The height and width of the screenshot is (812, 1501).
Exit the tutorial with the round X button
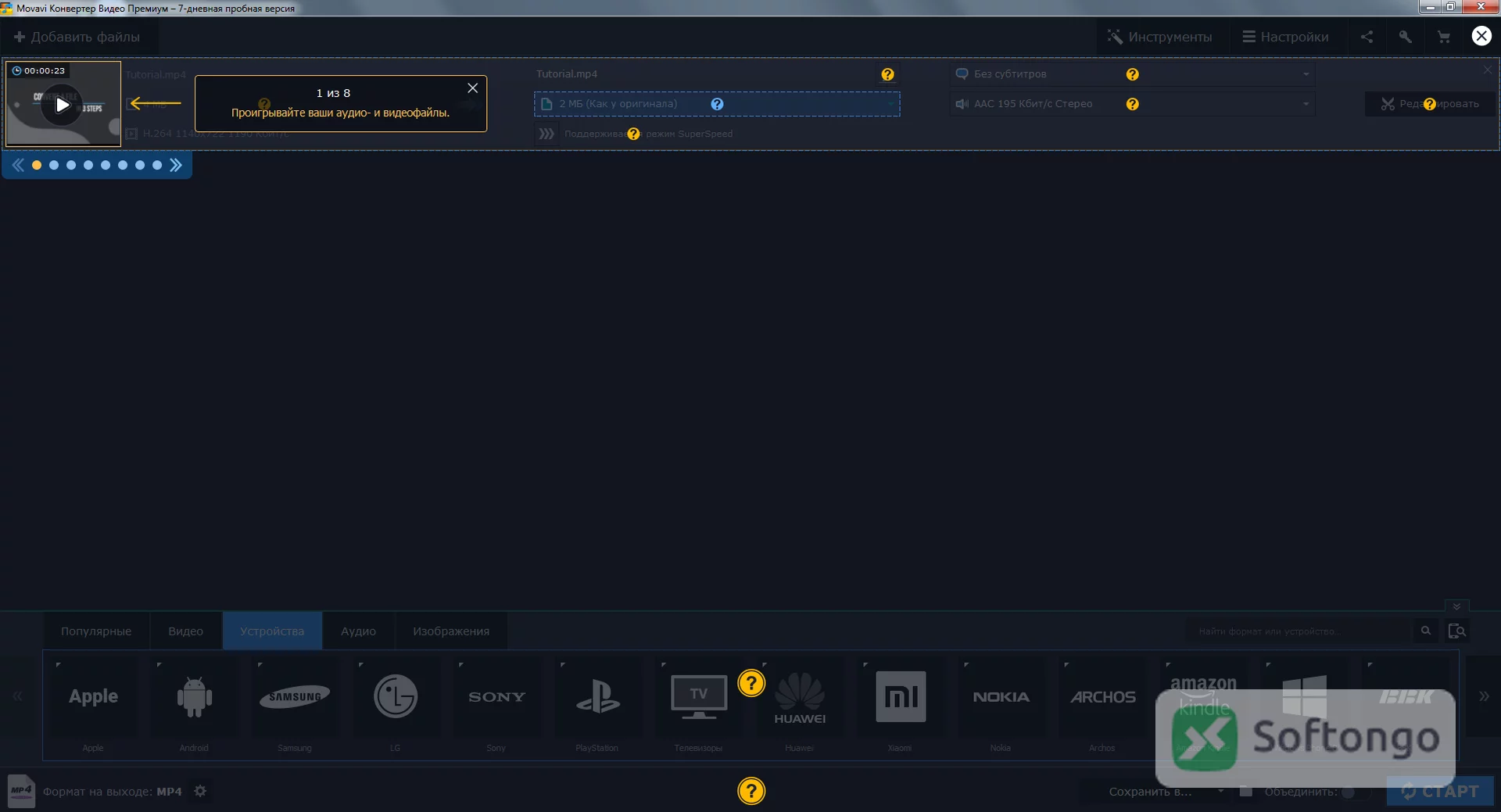[1481, 36]
